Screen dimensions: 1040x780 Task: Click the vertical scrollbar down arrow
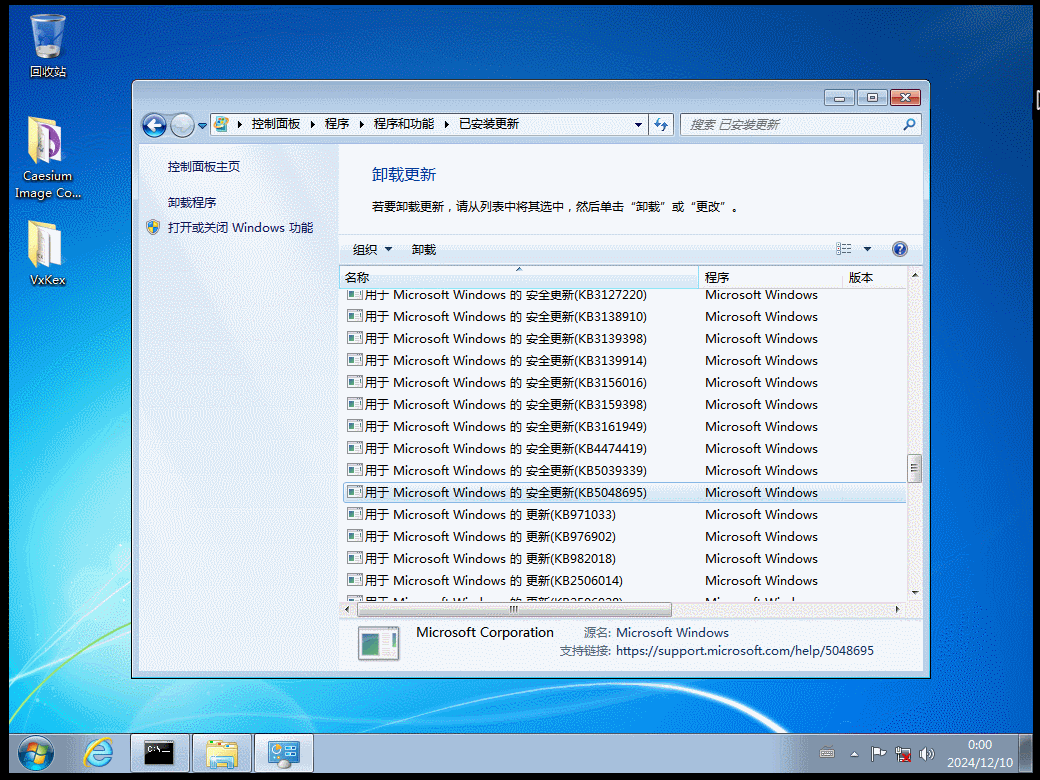915,592
